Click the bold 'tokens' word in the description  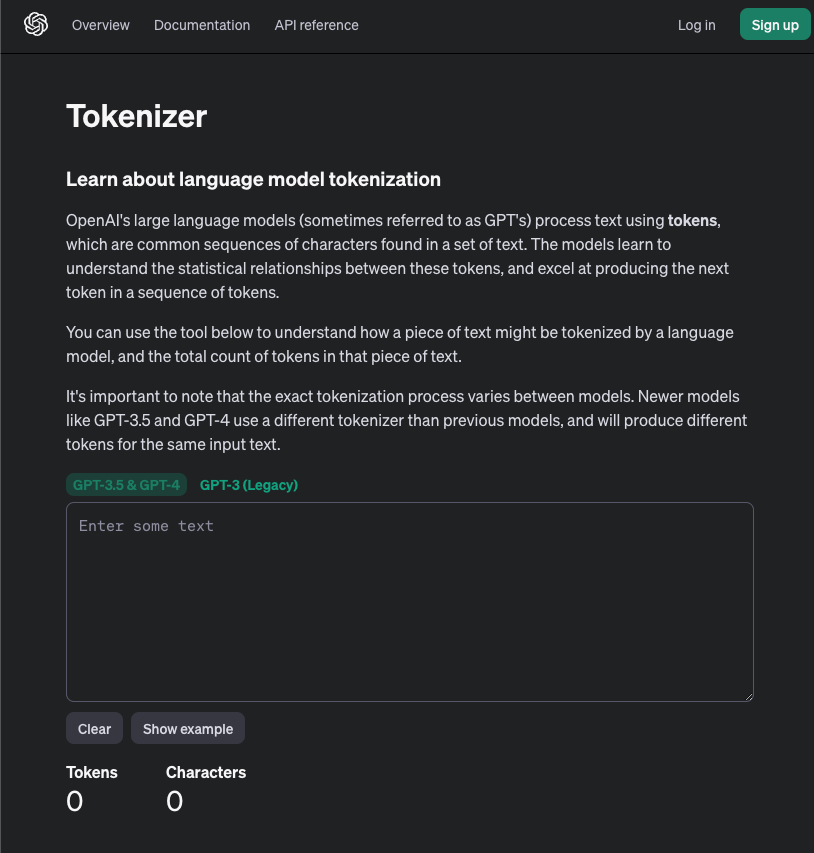[x=692, y=220]
